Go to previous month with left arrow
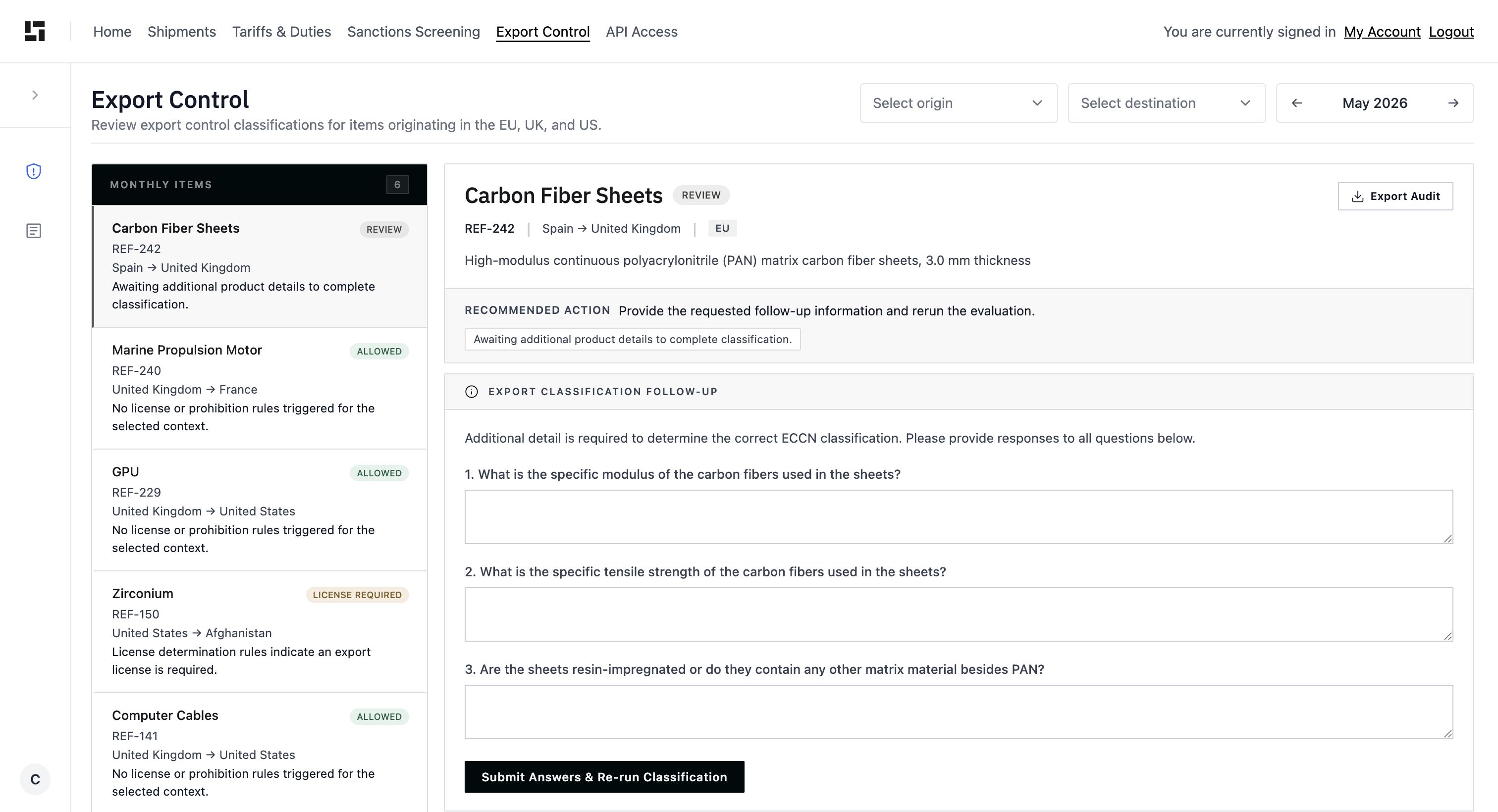The image size is (1498, 812). (1297, 103)
